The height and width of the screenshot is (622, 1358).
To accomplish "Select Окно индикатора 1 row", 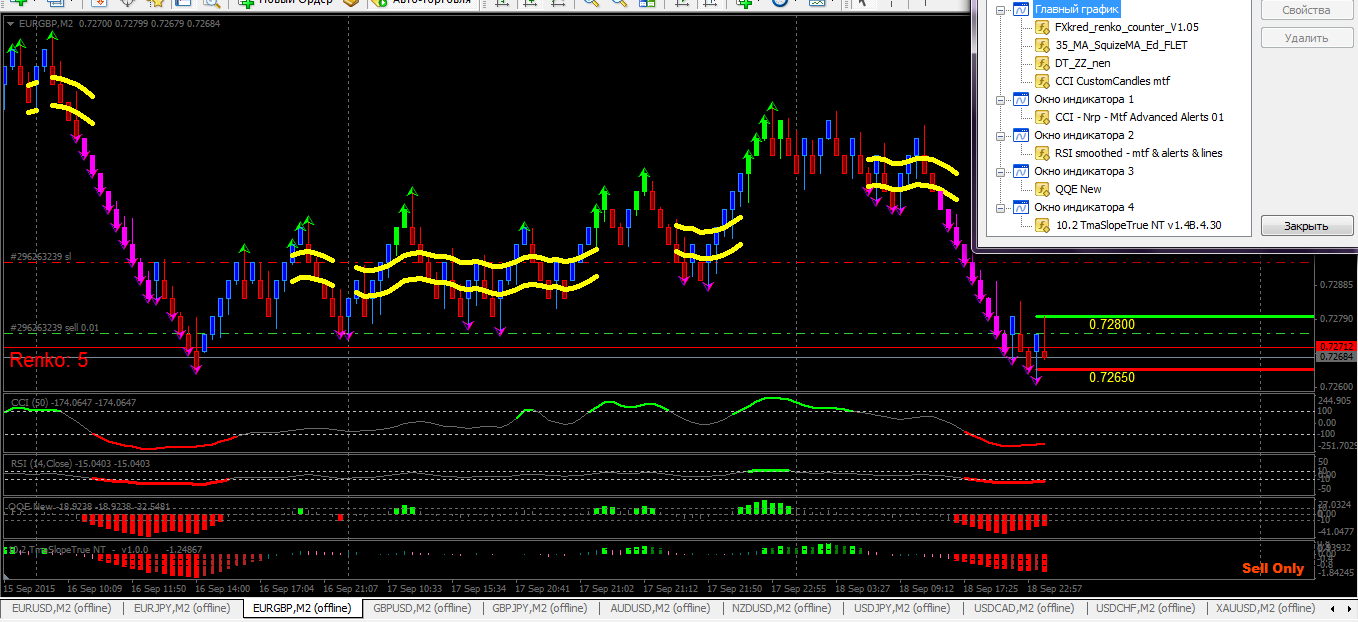I will pyautogui.click(x=1084, y=99).
